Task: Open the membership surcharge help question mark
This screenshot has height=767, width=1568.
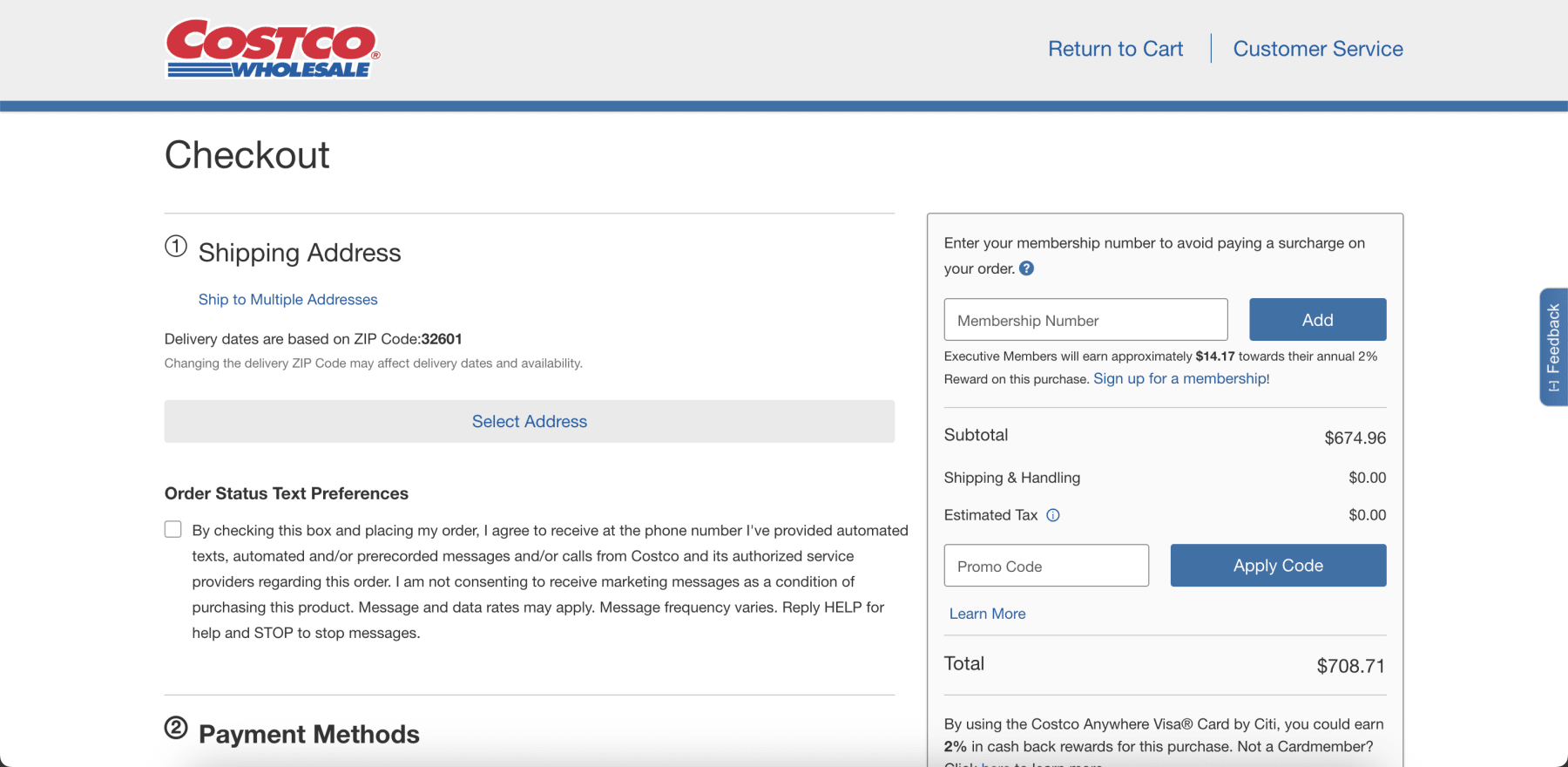Action: pos(1026,268)
